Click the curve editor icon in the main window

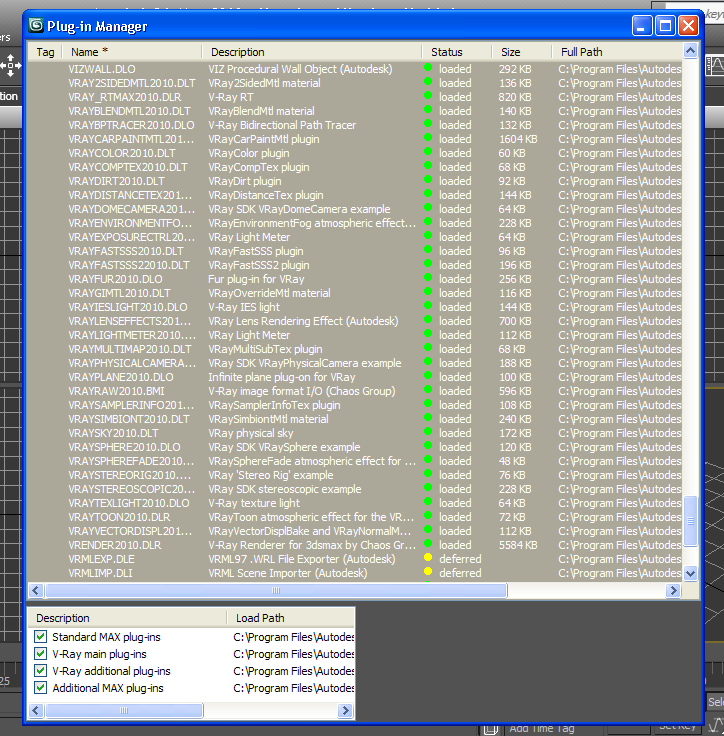(x=715, y=65)
